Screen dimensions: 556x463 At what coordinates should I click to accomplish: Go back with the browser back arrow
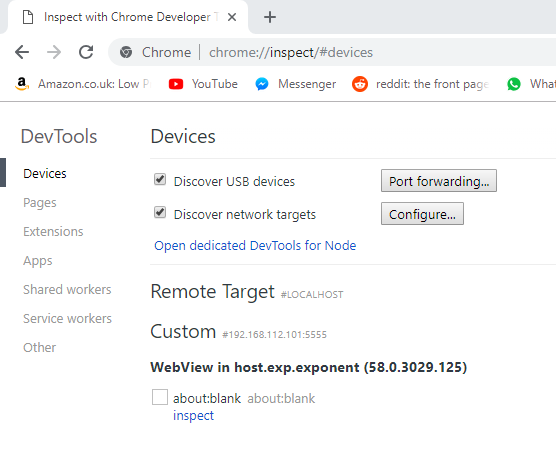(x=22, y=52)
